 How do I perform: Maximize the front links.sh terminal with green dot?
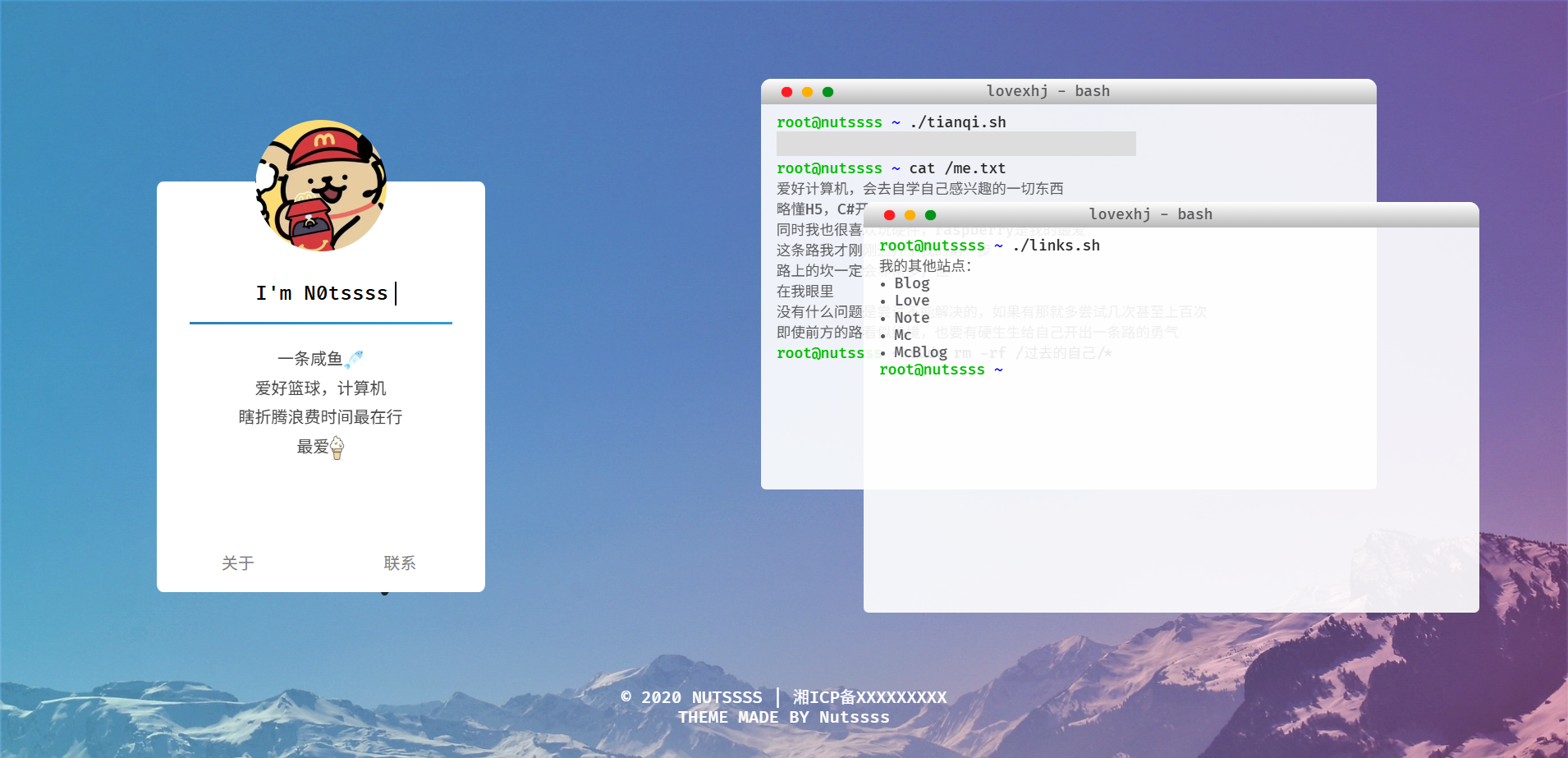point(930,215)
